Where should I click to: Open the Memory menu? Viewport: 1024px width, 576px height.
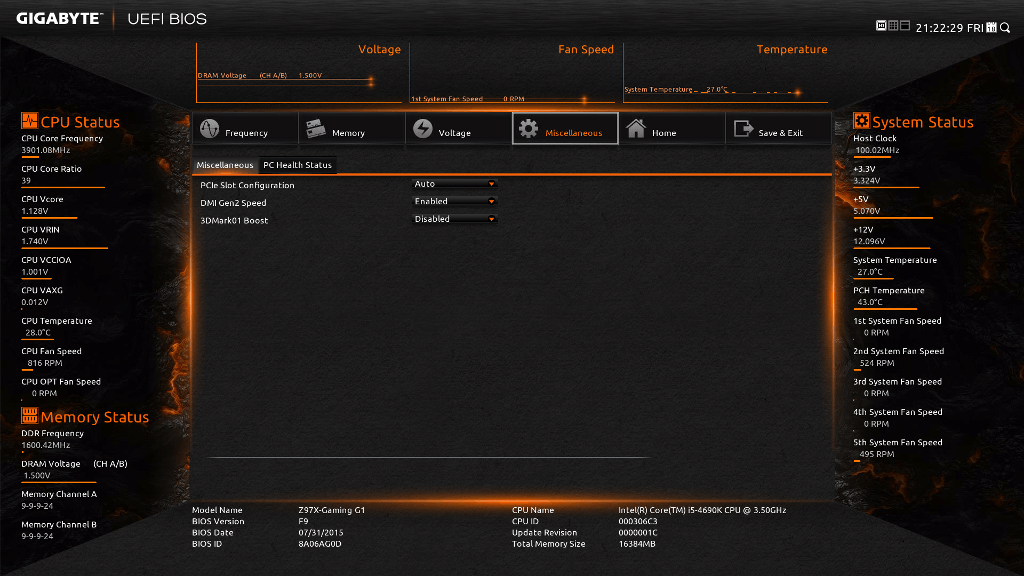pos(352,129)
